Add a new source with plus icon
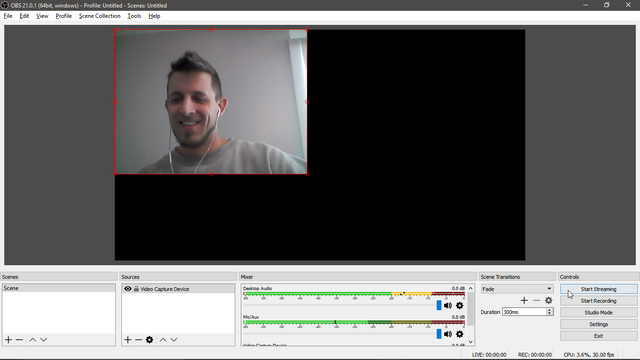The width and height of the screenshot is (640, 360). (128, 340)
